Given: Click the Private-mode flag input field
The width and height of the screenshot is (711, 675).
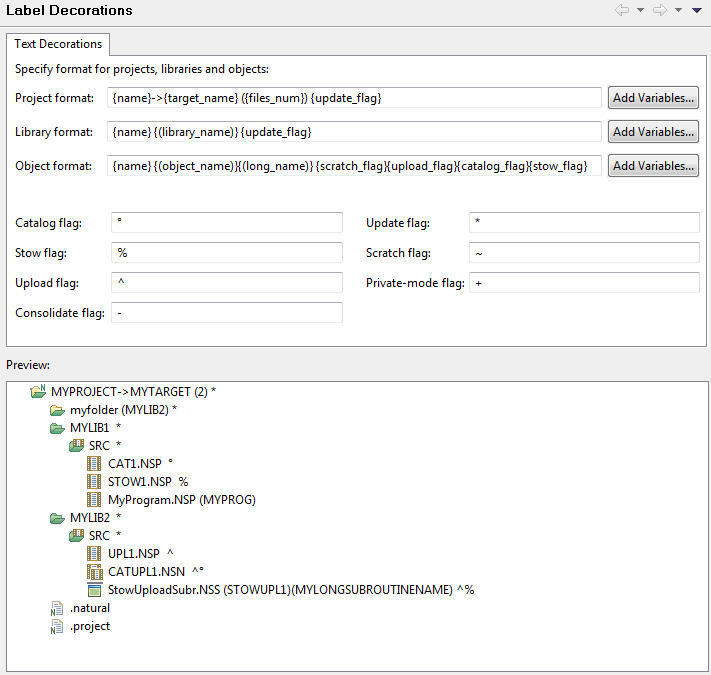Looking at the screenshot, I should pyautogui.click(x=583, y=283).
